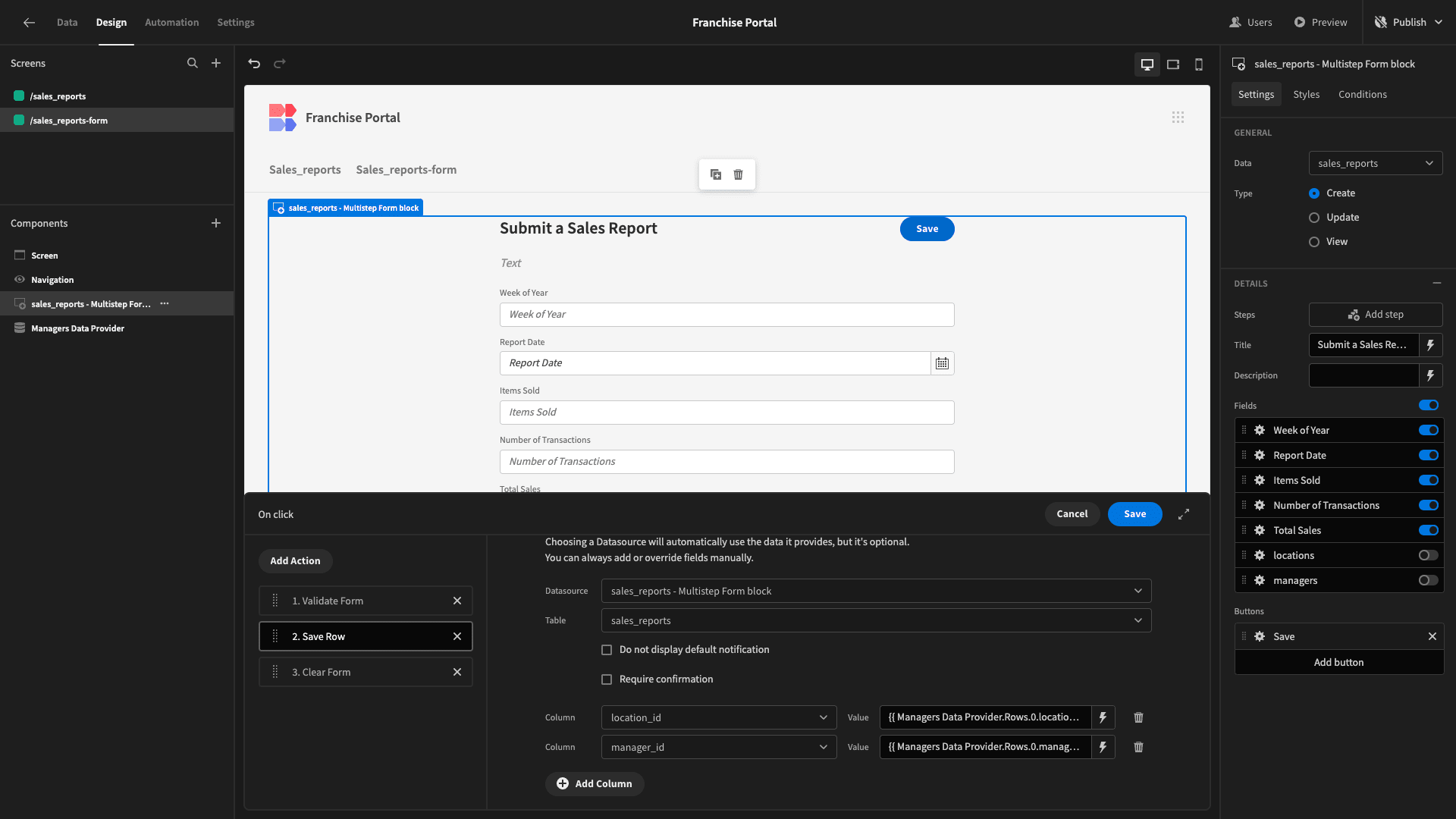Open binding lightning for Title field
The width and height of the screenshot is (1456, 819).
point(1430,345)
